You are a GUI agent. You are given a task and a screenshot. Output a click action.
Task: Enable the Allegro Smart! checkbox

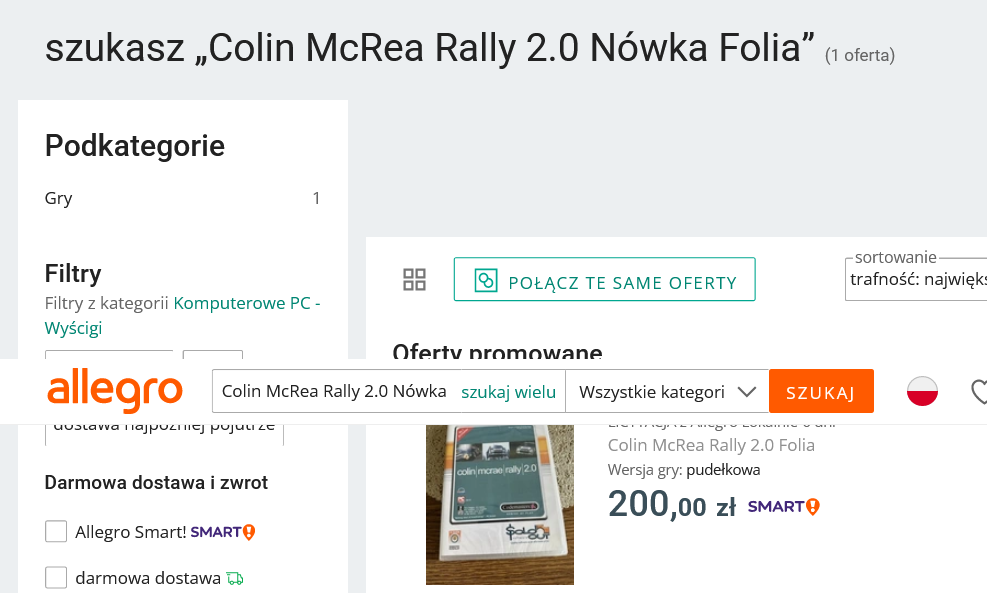pos(56,532)
